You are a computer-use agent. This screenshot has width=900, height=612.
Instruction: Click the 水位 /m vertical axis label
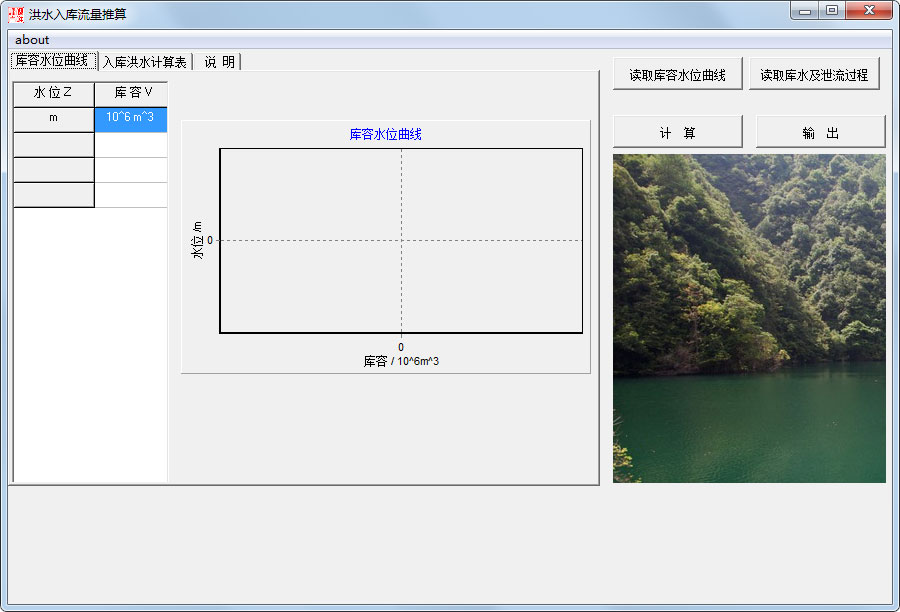pyautogui.click(x=197, y=240)
